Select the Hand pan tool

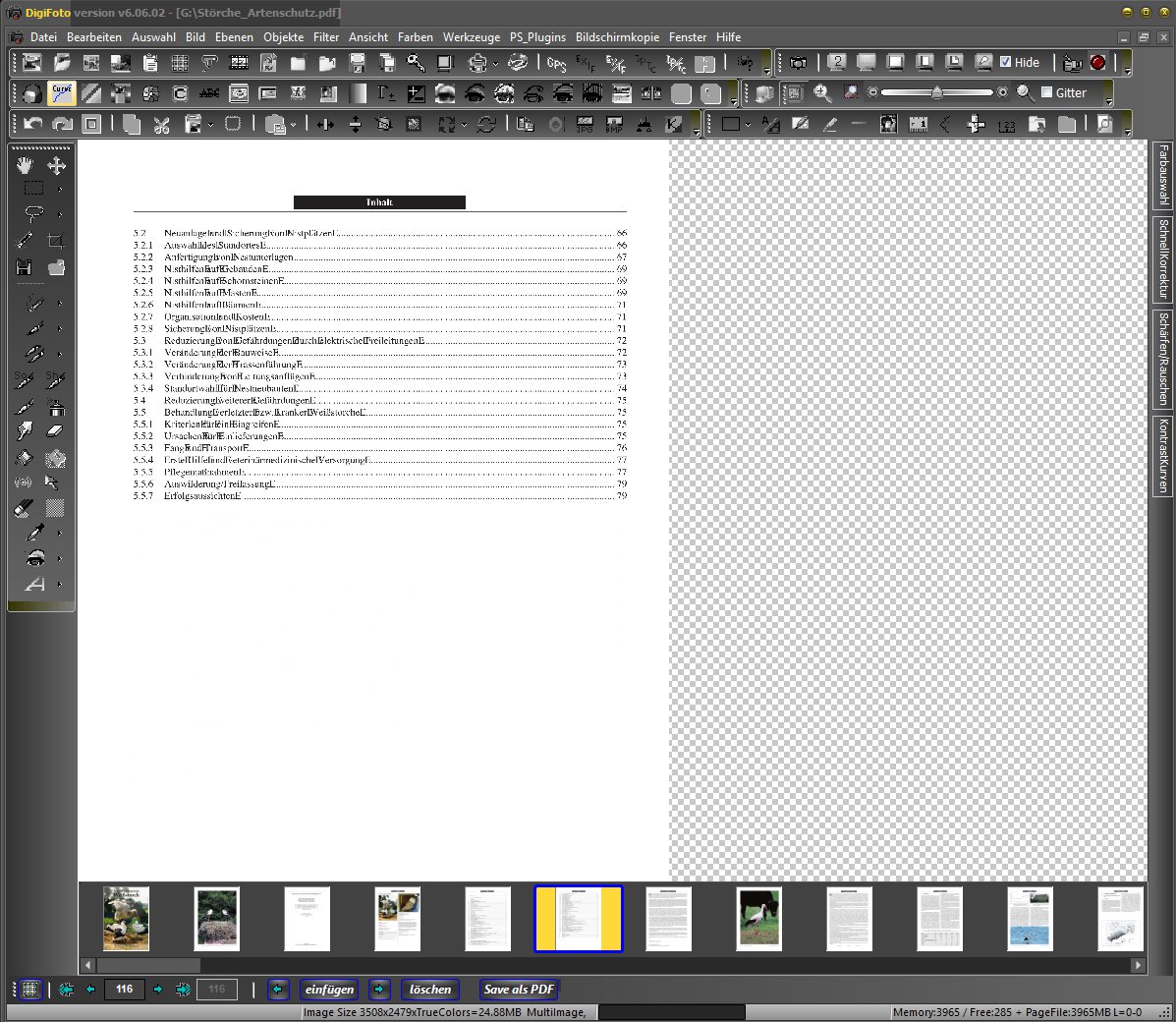[x=25, y=165]
